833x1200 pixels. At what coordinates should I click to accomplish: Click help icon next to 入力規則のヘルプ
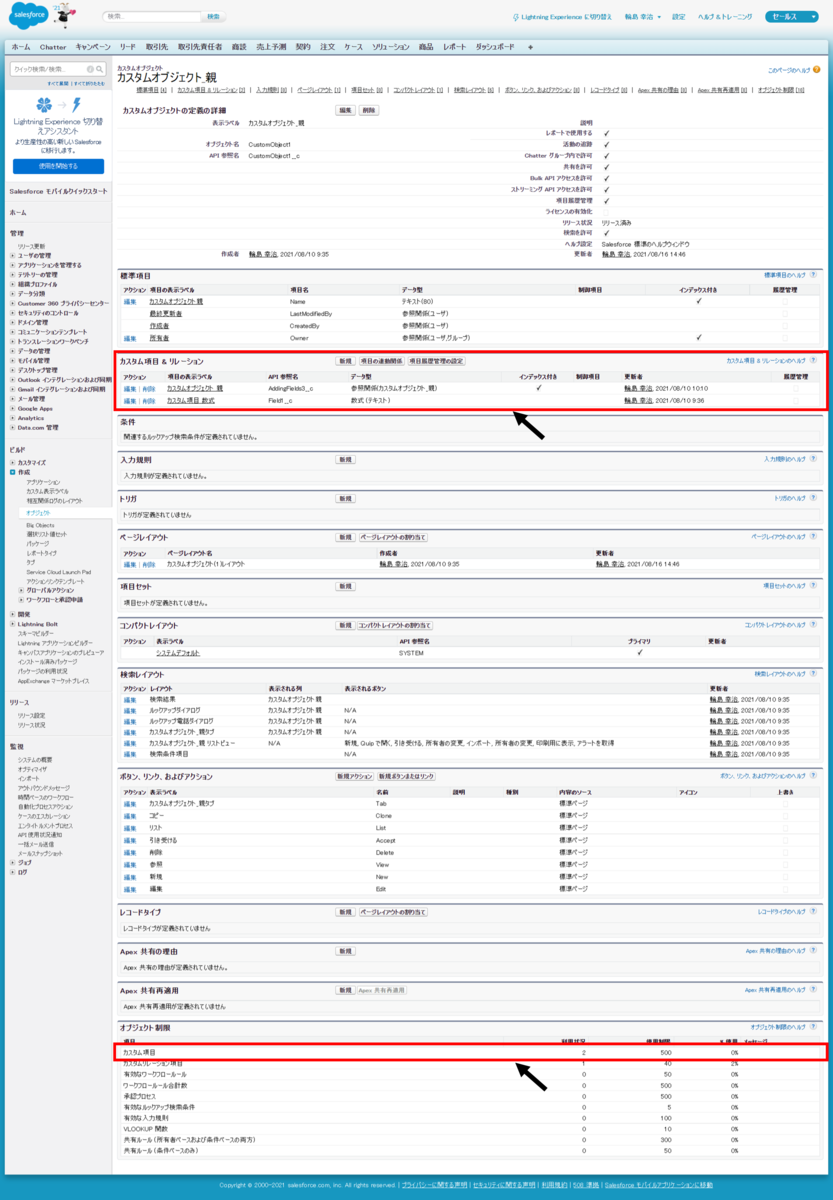click(813, 459)
